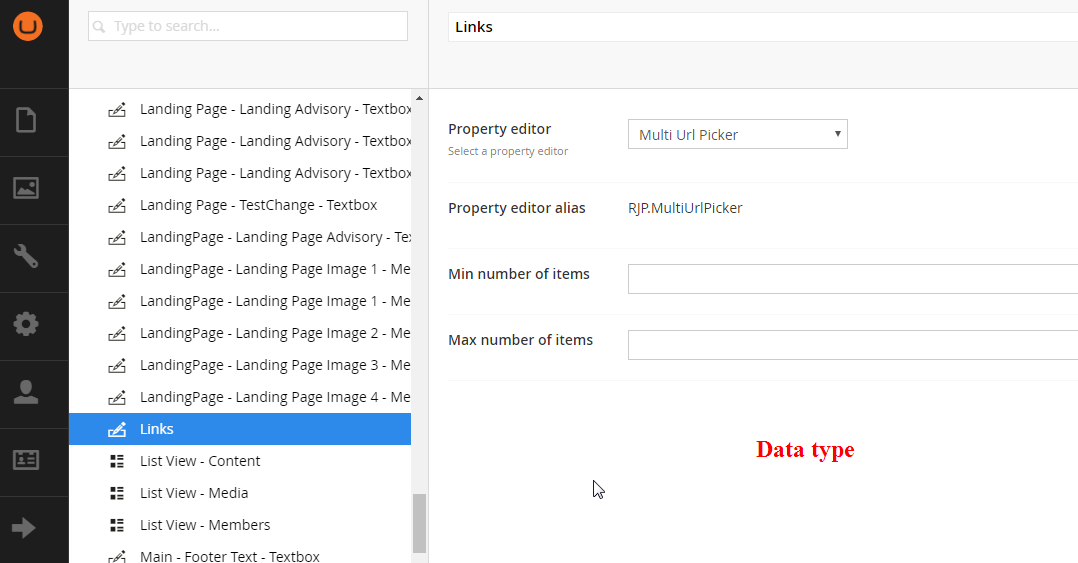Image resolution: width=1078 pixels, height=563 pixels.
Task: Open the Users section person icon
Action: point(26,392)
